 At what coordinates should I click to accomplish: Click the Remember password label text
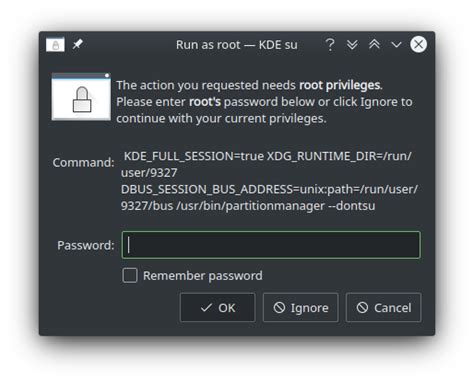tap(203, 276)
